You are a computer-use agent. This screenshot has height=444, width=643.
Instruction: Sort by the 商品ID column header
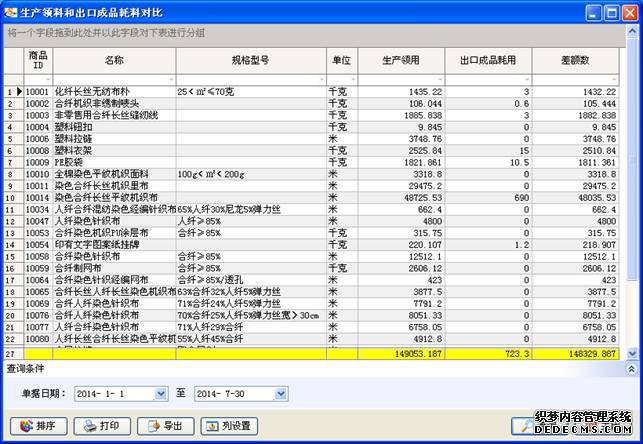tap(37, 60)
